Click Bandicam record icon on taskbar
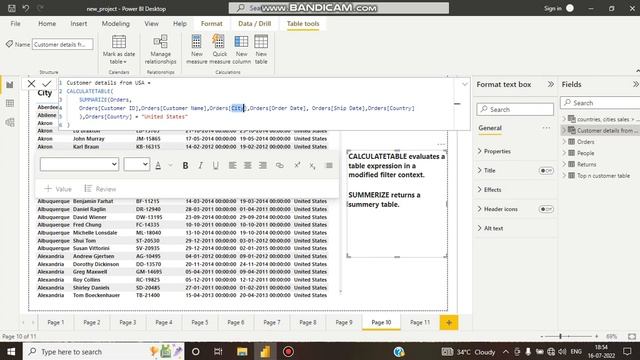Screen dimensions: 640x360 288,351
